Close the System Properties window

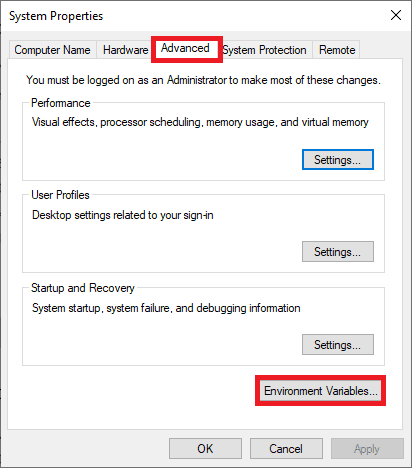[396, 15]
